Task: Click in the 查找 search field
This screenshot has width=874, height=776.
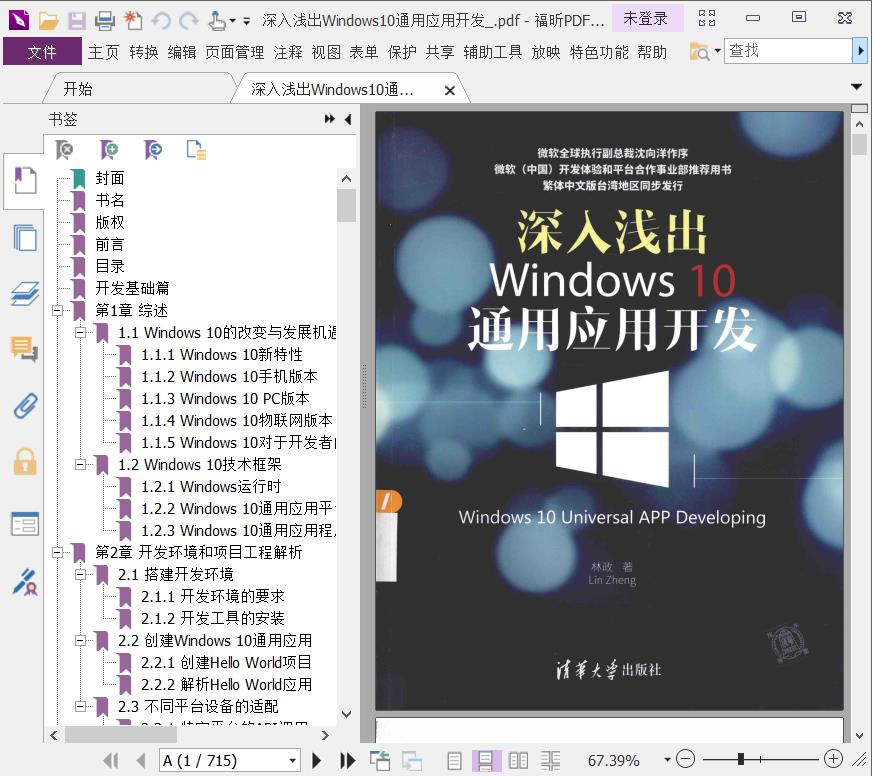Action: coord(787,51)
